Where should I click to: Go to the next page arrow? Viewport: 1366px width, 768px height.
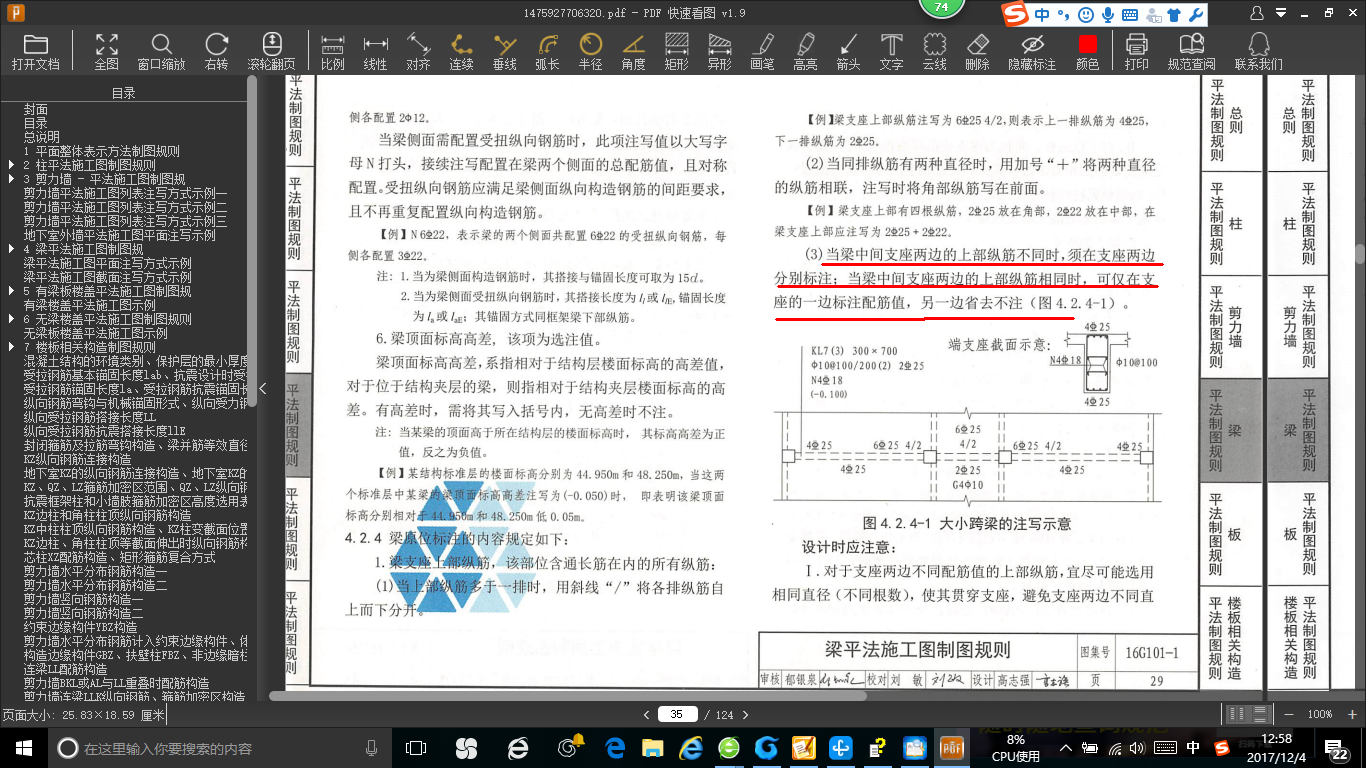(744, 714)
